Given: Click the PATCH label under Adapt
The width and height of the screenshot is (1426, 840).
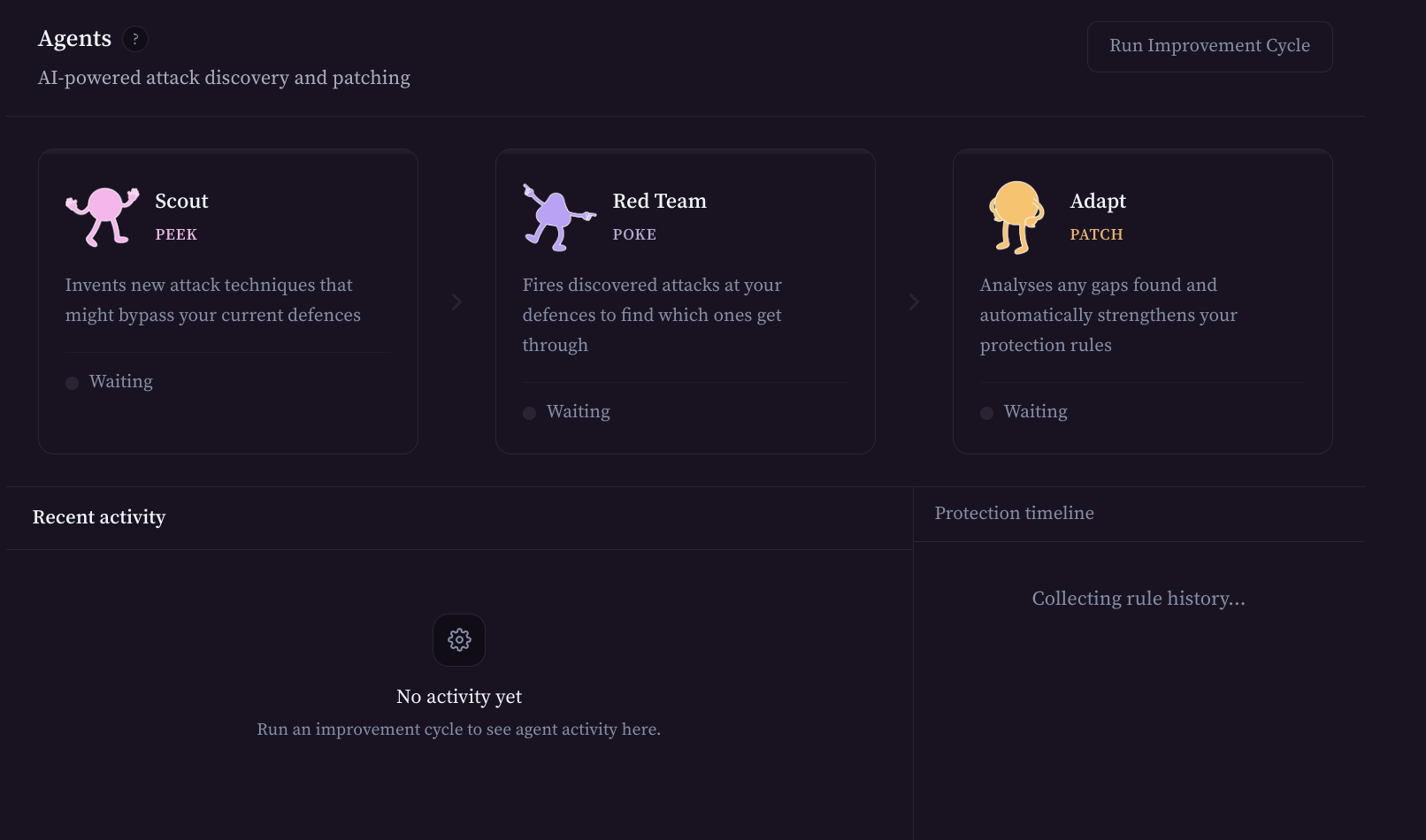Looking at the screenshot, I should (1096, 234).
